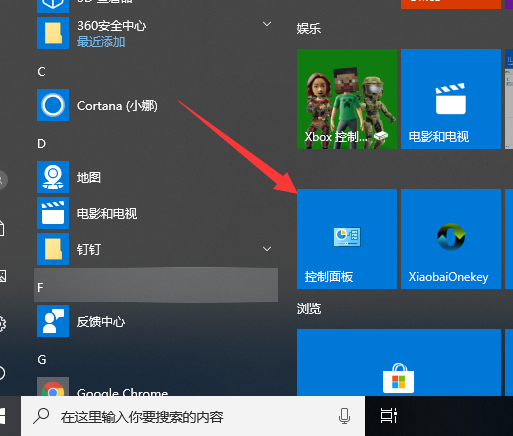513x436 pixels.
Task: Open the 钉钉 folder icon
Action: tap(53, 249)
